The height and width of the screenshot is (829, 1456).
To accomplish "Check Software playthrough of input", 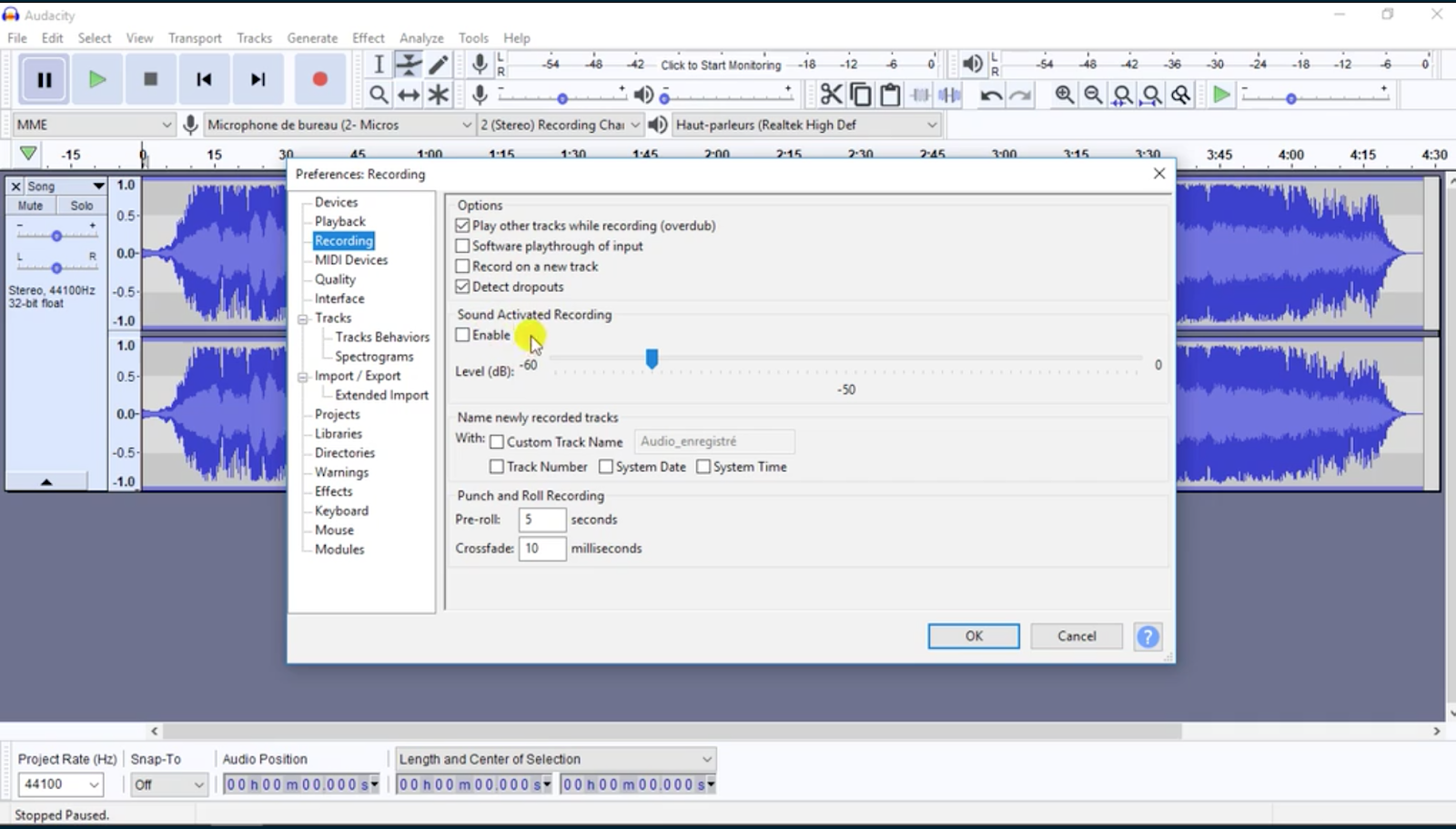I will pyautogui.click(x=463, y=246).
